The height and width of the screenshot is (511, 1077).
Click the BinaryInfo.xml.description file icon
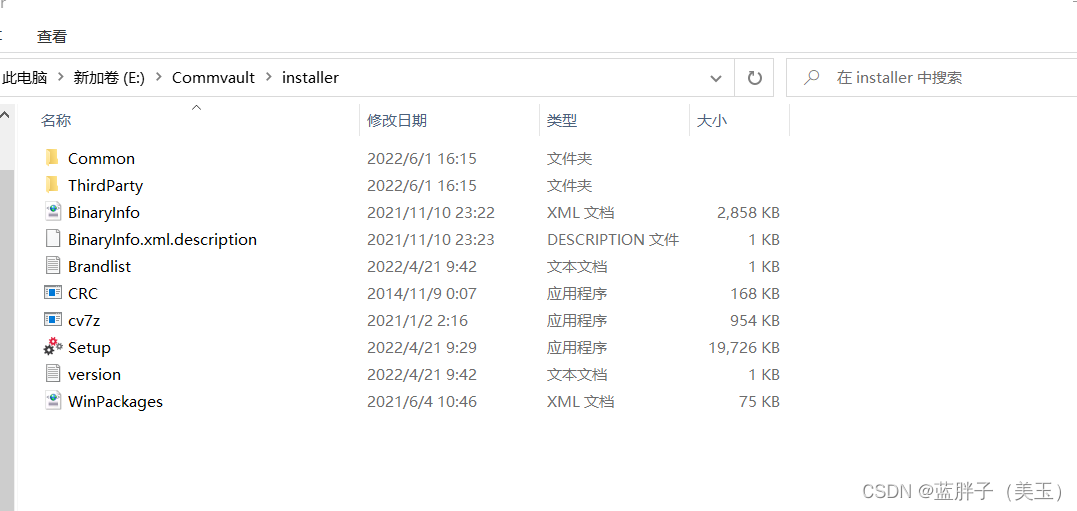pos(53,239)
